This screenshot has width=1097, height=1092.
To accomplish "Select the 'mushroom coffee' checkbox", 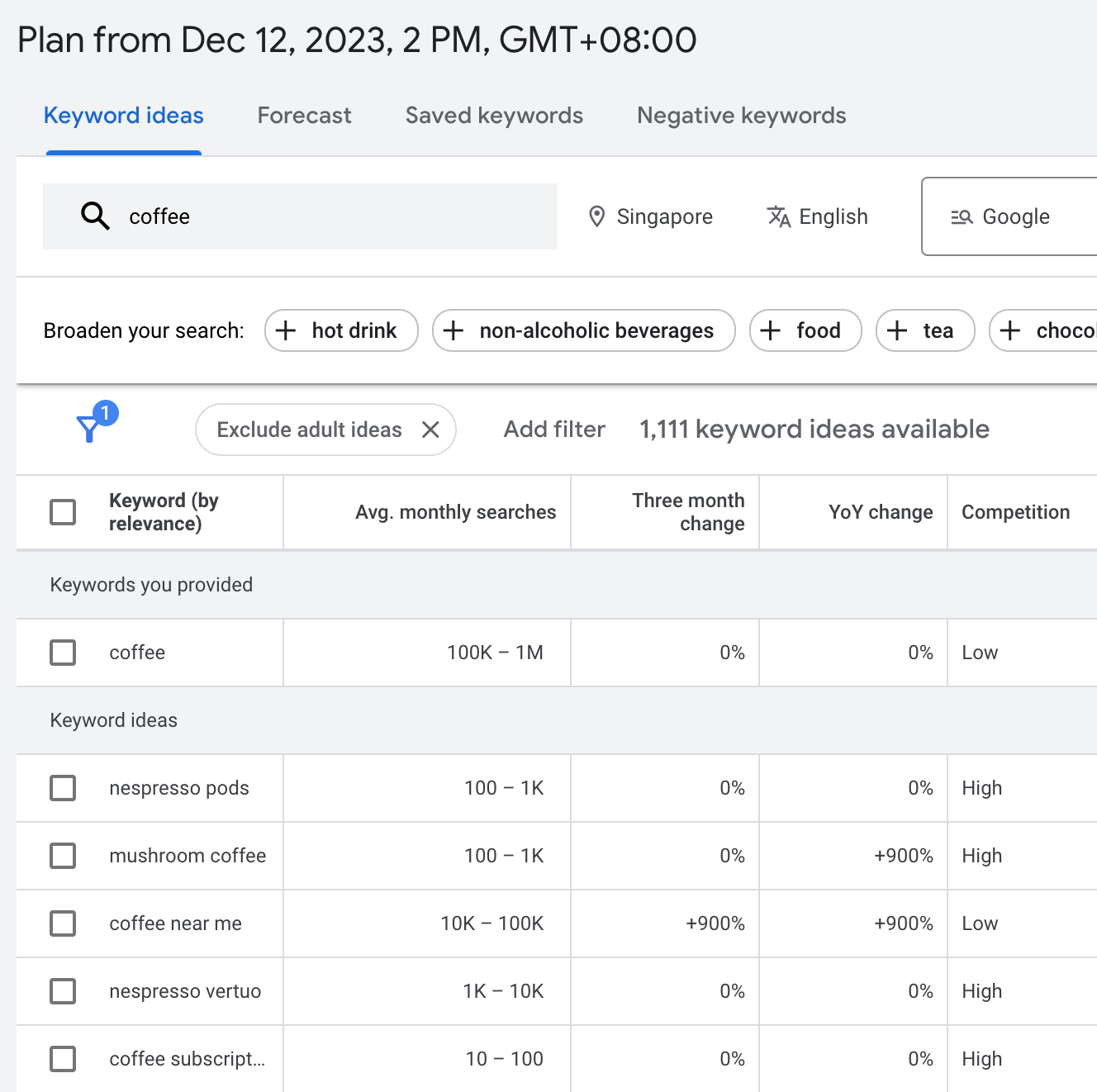I will (63, 856).
